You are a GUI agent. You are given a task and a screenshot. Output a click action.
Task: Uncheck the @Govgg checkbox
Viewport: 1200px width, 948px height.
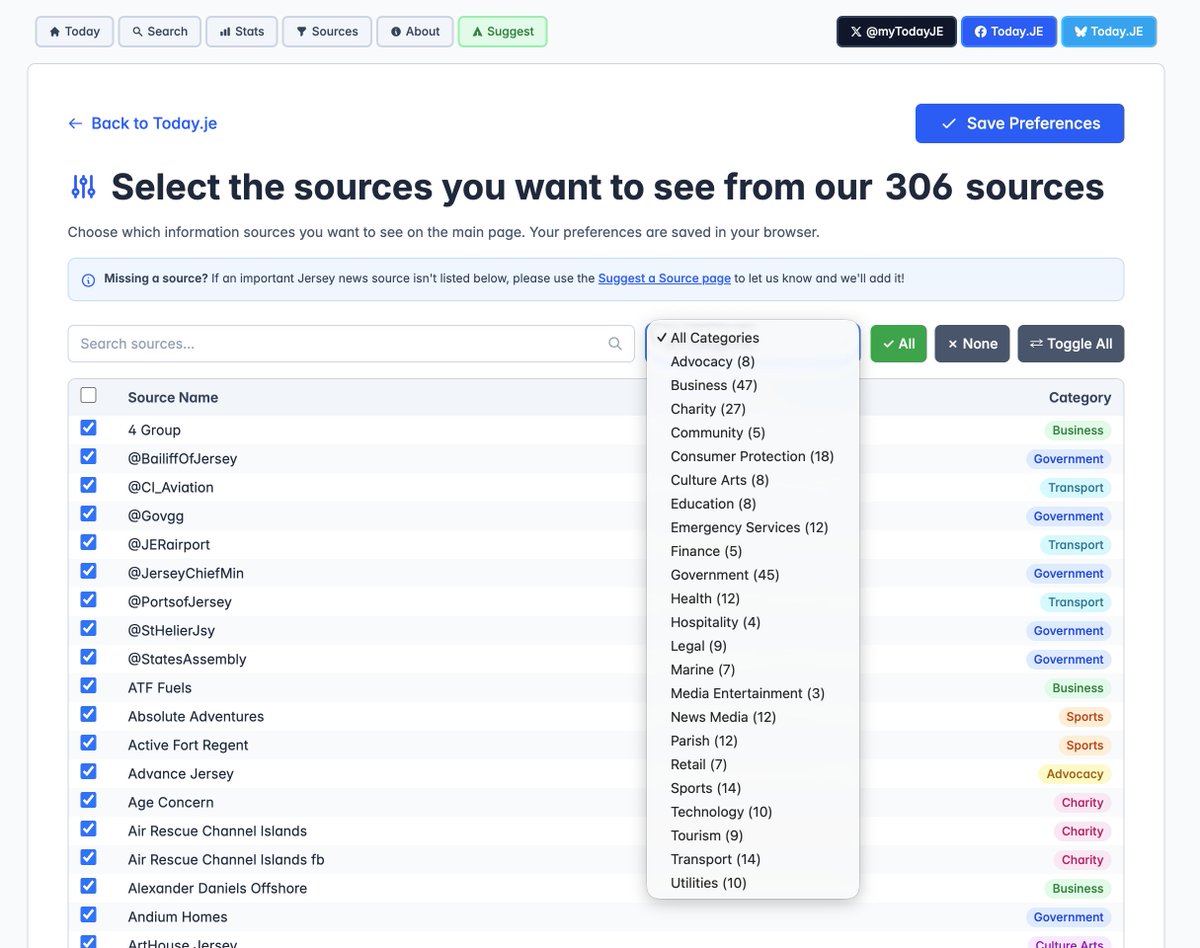click(88, 514)
